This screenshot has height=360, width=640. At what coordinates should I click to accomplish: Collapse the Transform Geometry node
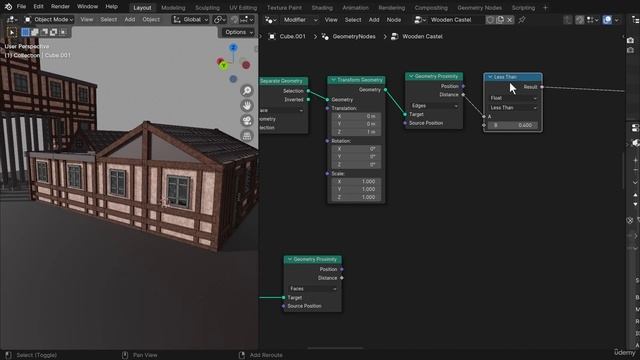(x=333, y=80)
